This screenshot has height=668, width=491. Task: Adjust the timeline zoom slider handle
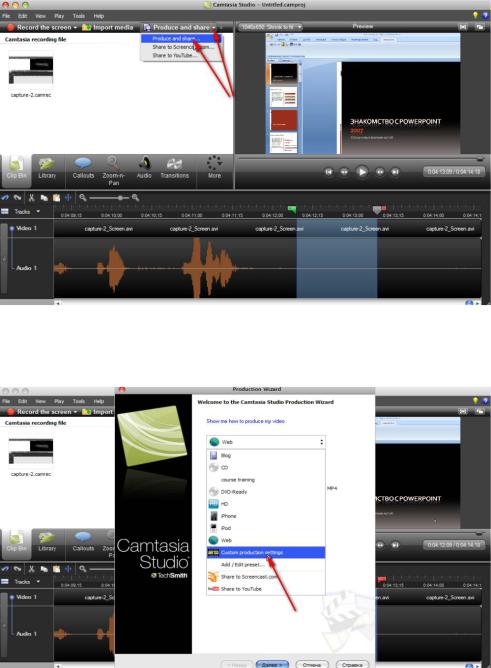point(121,198)
